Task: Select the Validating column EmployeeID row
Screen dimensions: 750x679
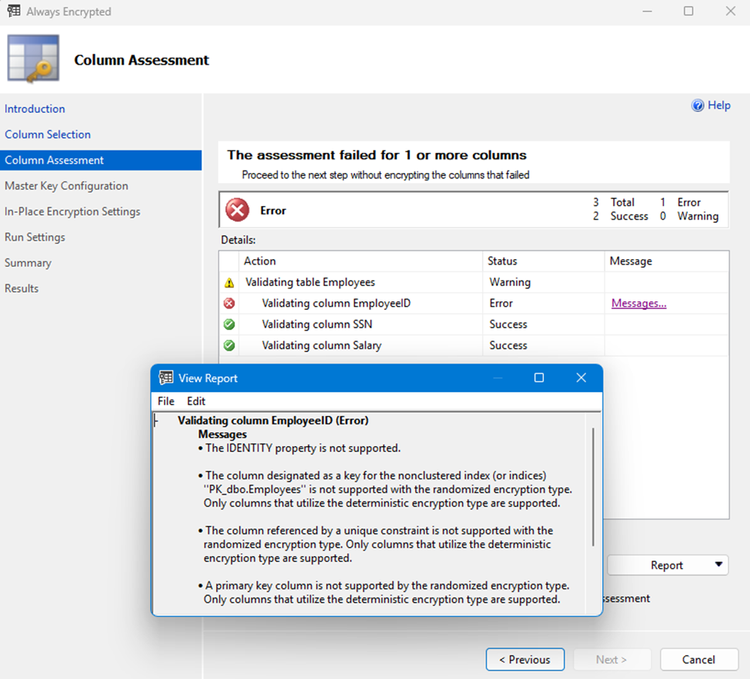Action: click(x=474, y=303)
